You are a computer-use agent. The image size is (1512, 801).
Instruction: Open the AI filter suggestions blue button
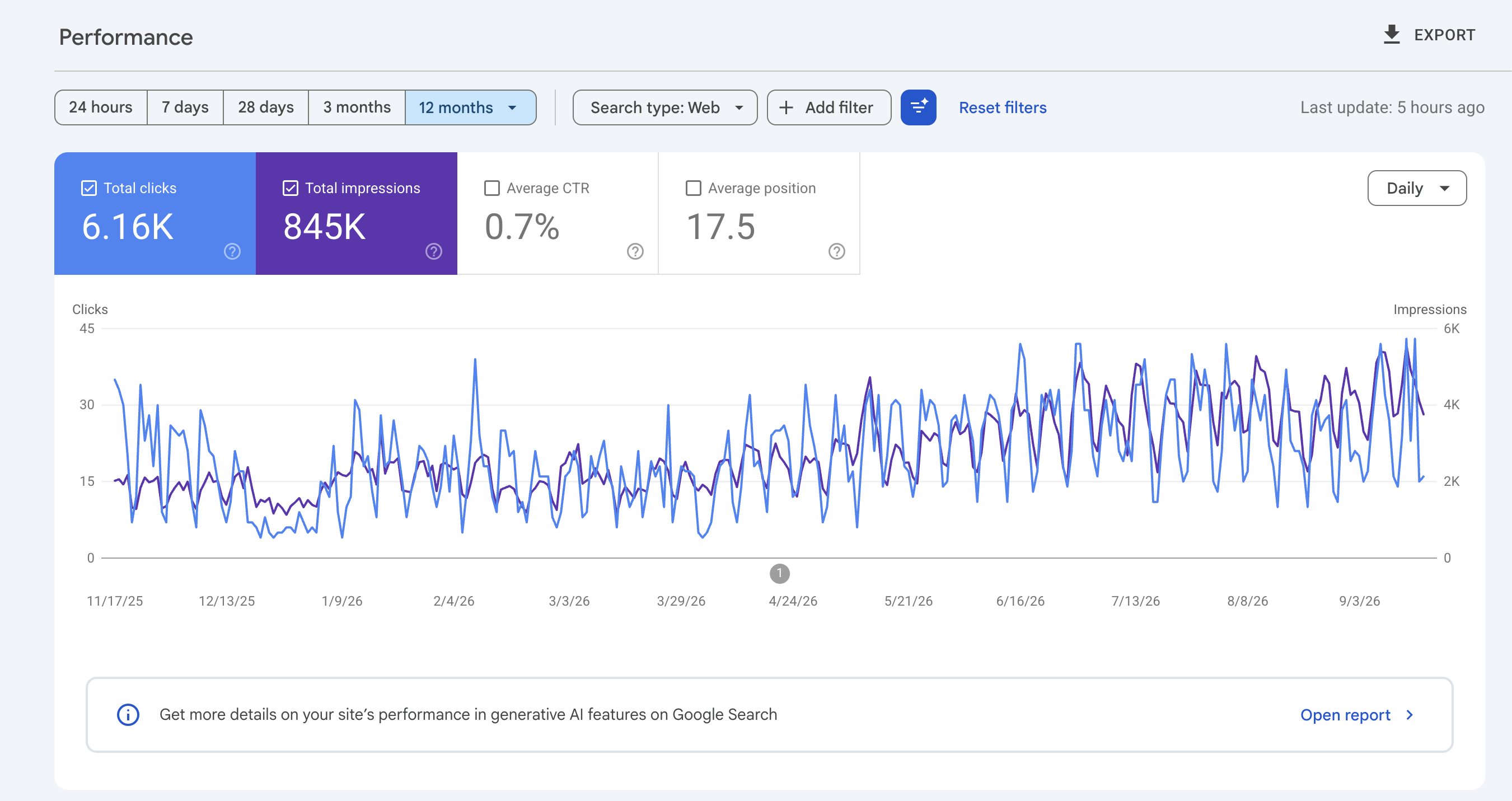coord(918,107)
